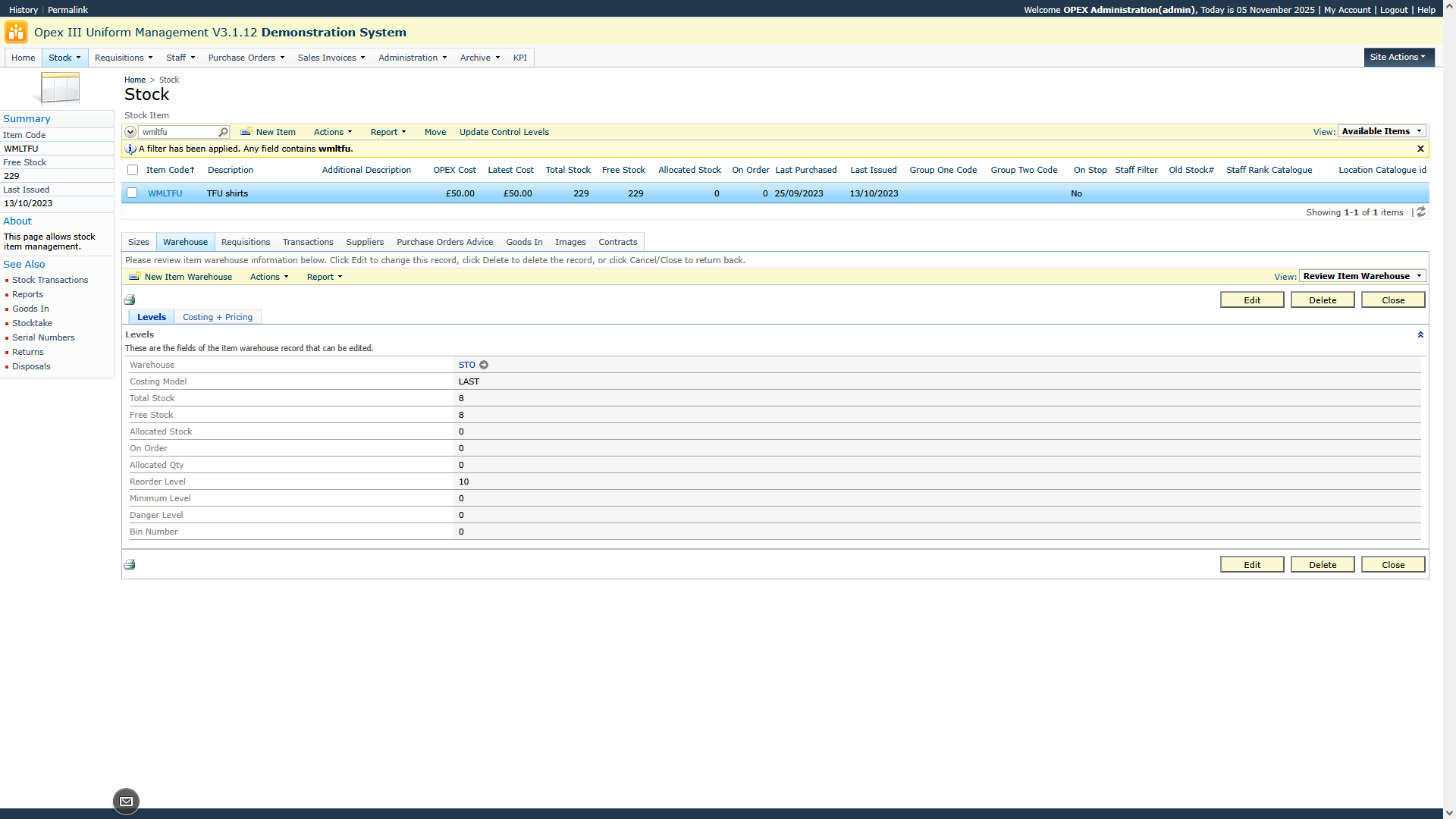Dismiss the filter notice with the X

point(1420,149)
